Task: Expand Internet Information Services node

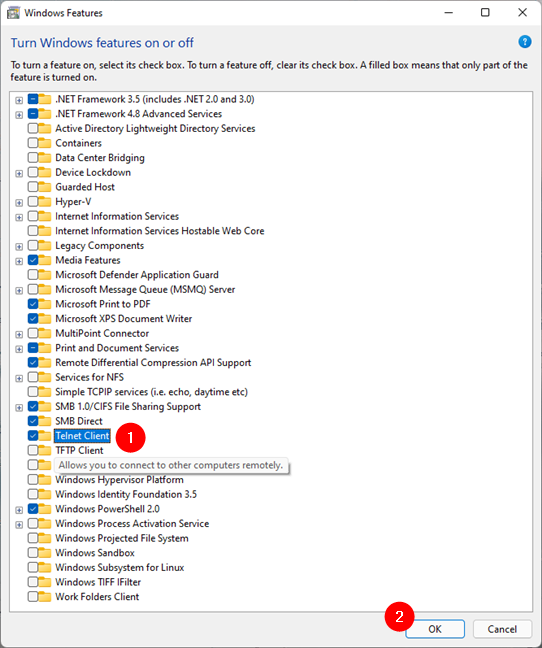Action: pyautogui.click(x=19, y=217)
